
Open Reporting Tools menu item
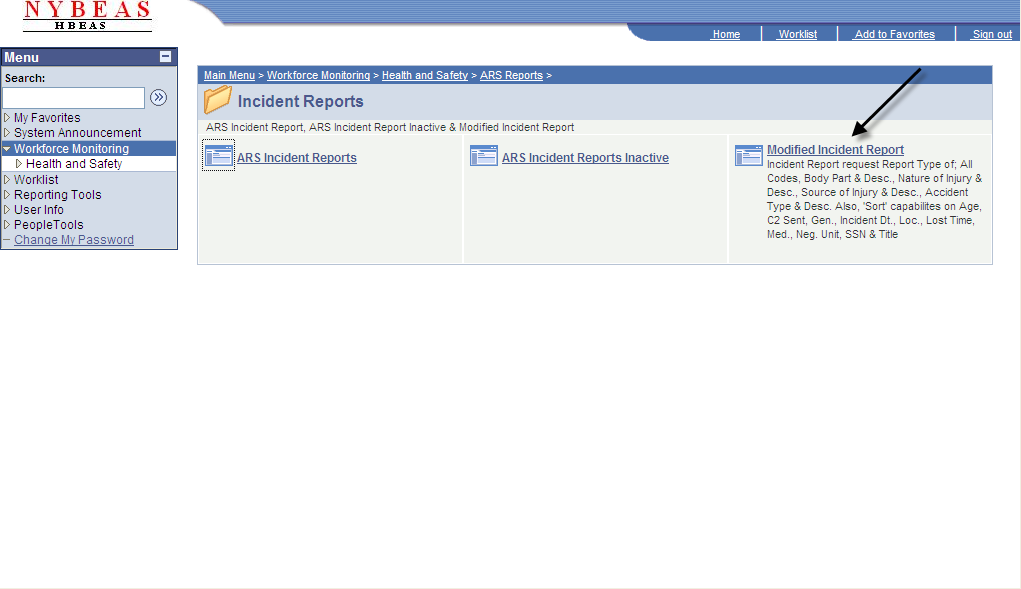coord(58,195)
